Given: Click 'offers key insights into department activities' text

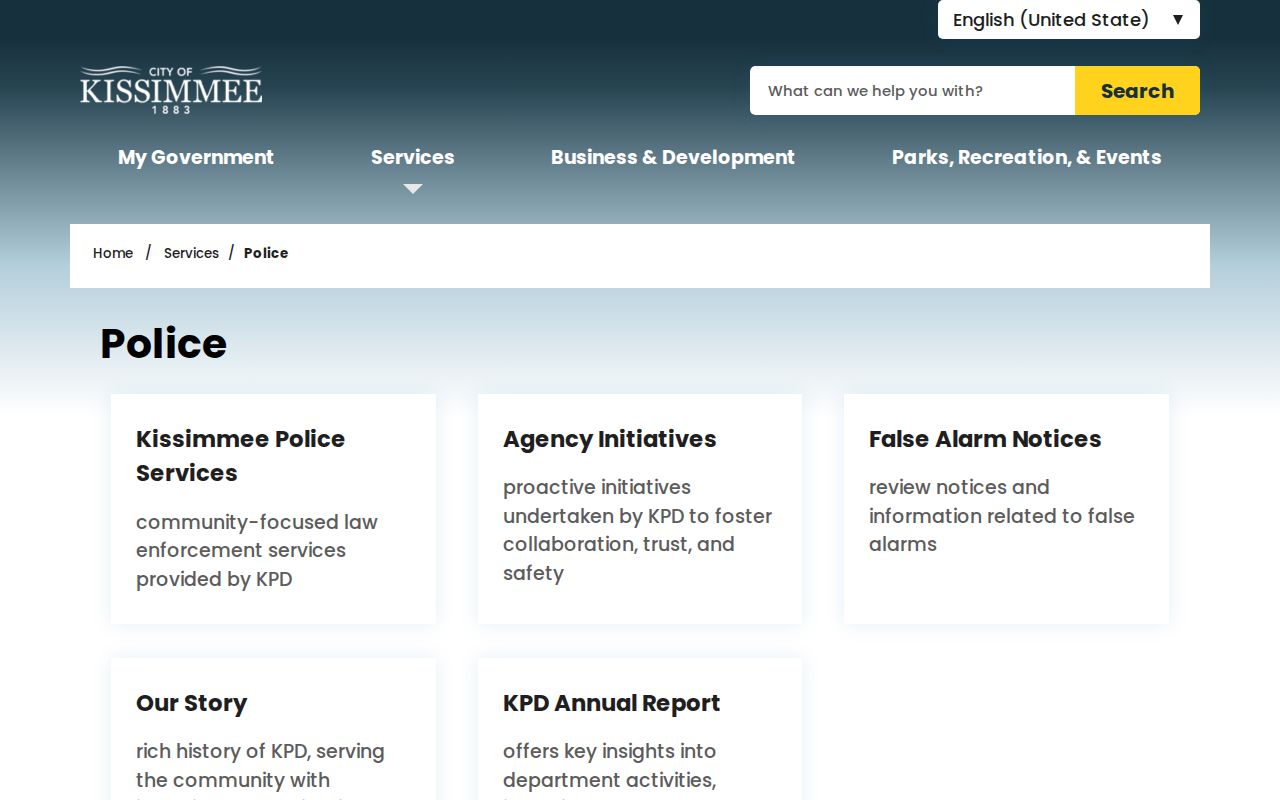Looking at the screenshot, I should coord(610,770).
